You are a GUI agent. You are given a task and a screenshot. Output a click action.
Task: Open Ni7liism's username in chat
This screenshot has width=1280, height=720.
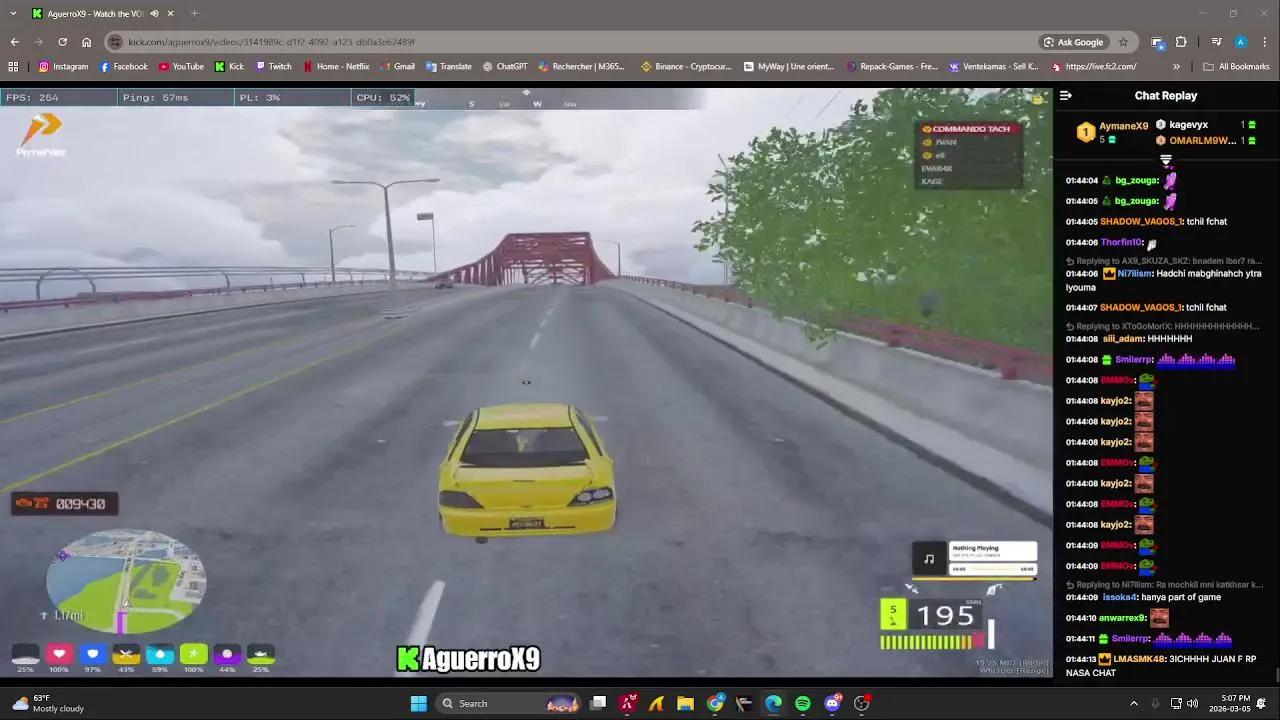click(x=1135, y=273)
